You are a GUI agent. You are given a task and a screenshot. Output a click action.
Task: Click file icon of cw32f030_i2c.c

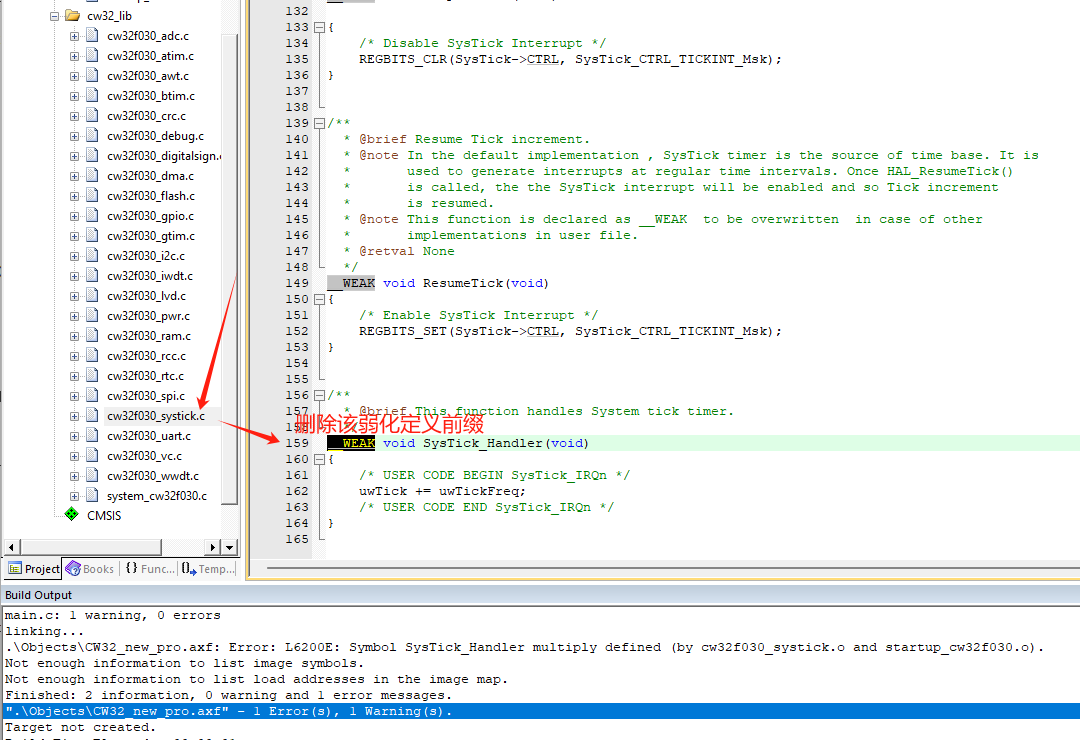pyautogui.click(x=92, y=255)
